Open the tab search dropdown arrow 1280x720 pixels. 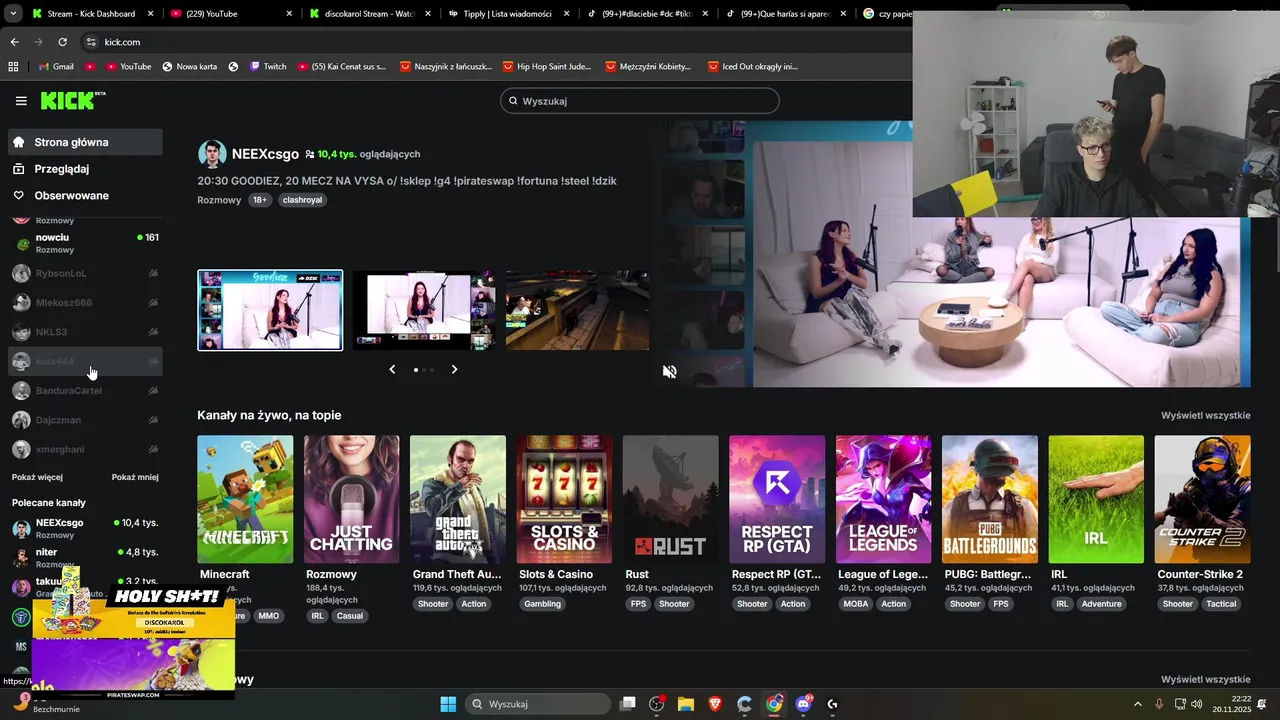point(12,14)
